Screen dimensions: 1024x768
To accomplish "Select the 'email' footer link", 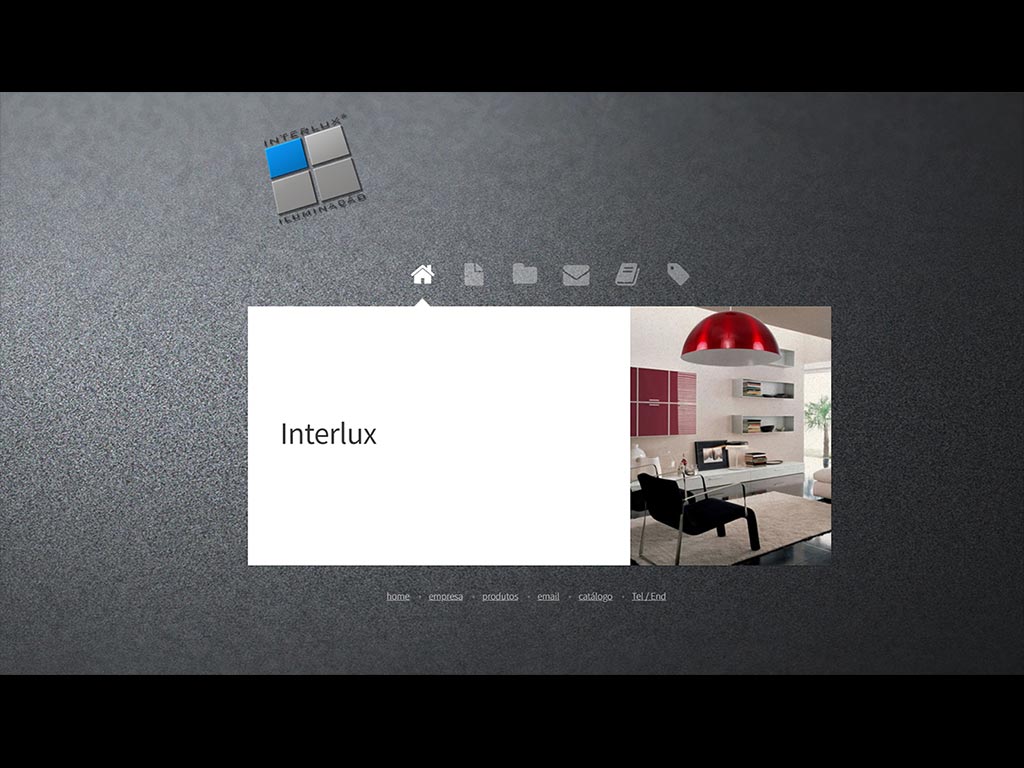I will click(x=548, y=597).
